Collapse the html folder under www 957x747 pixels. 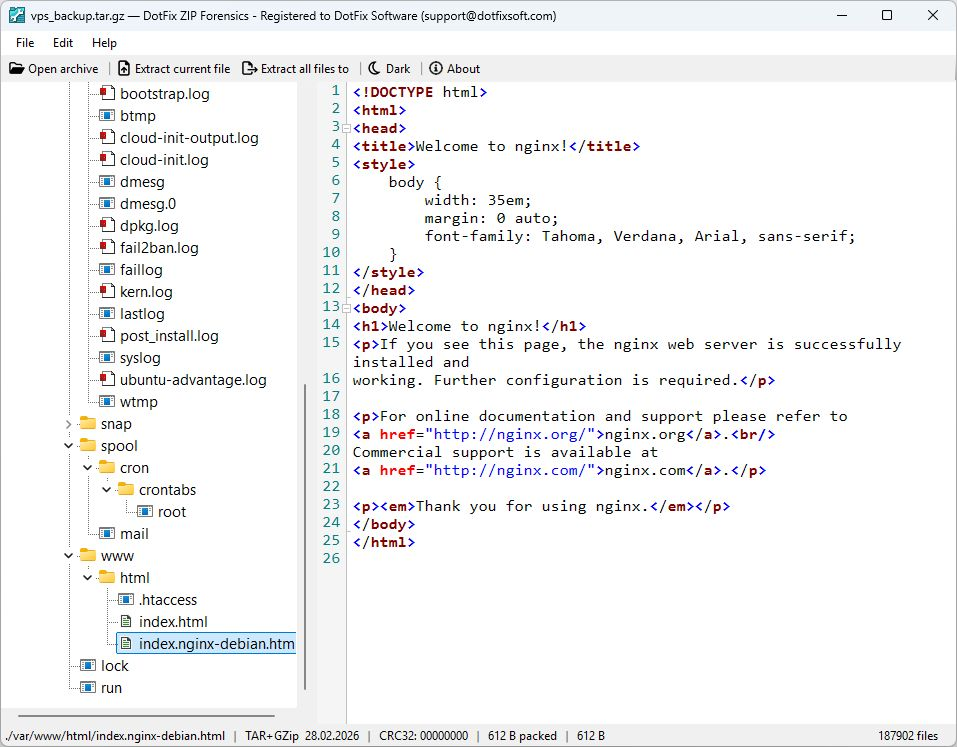[x=87, y=577]
